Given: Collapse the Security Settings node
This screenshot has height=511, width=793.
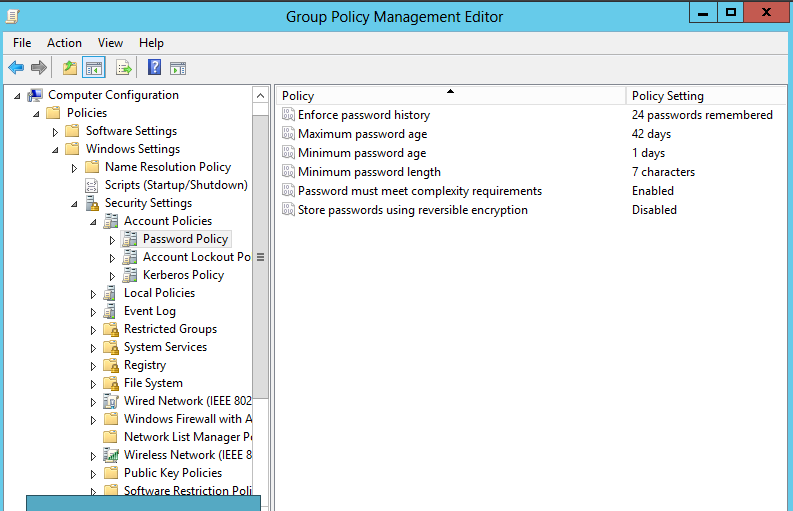Looking at the screenshot, I should (x=75, y=204).
